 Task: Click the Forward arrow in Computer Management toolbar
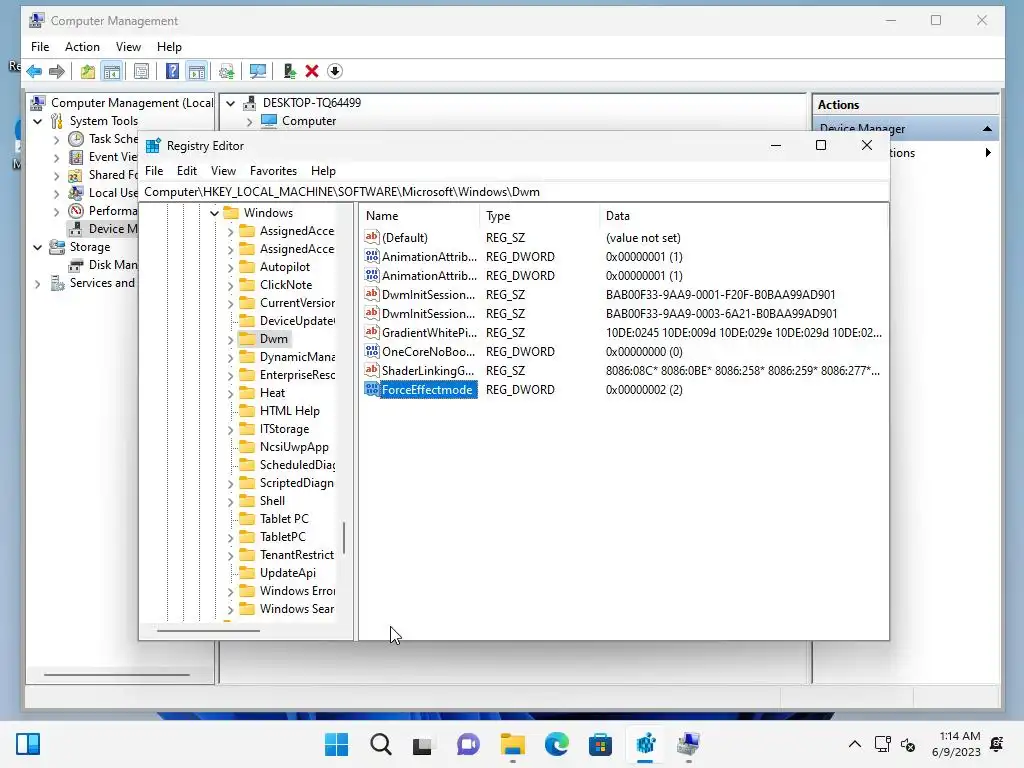tap(57, 71)
